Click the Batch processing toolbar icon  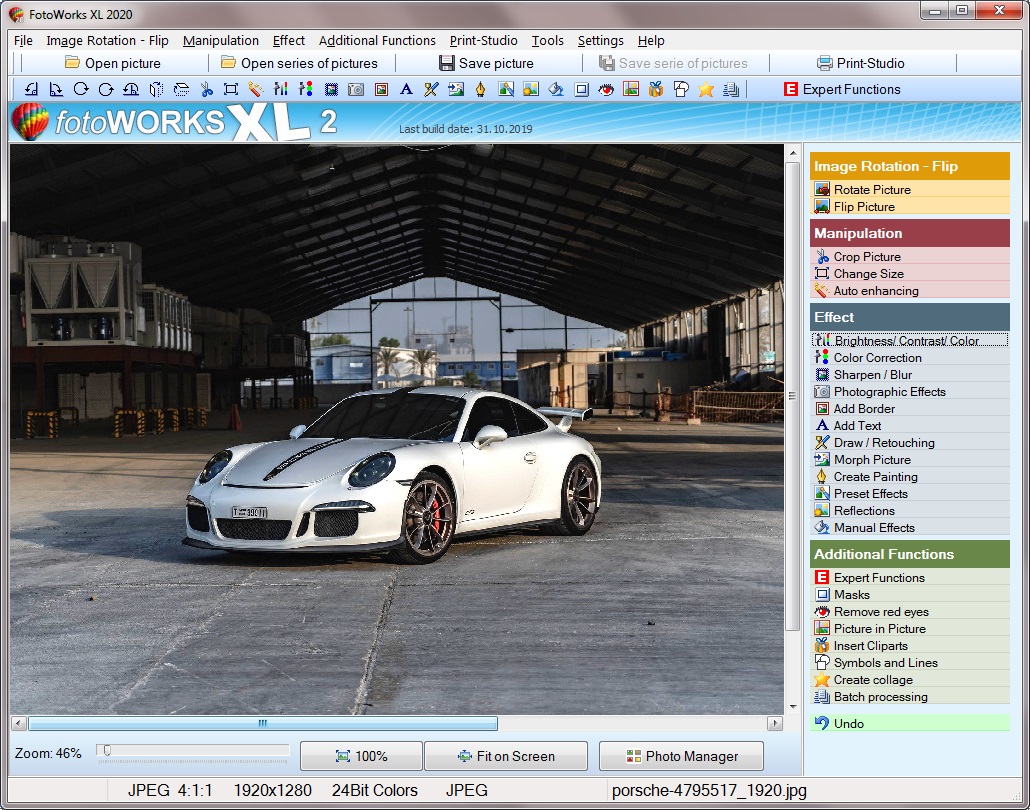(x=731, y=90)
